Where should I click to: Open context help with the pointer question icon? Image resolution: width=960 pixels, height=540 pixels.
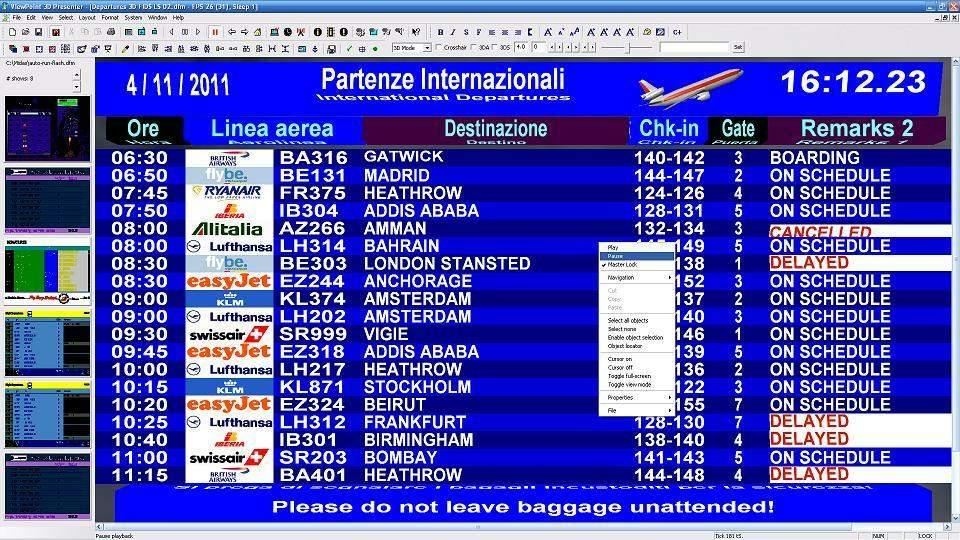pos(416,32)
